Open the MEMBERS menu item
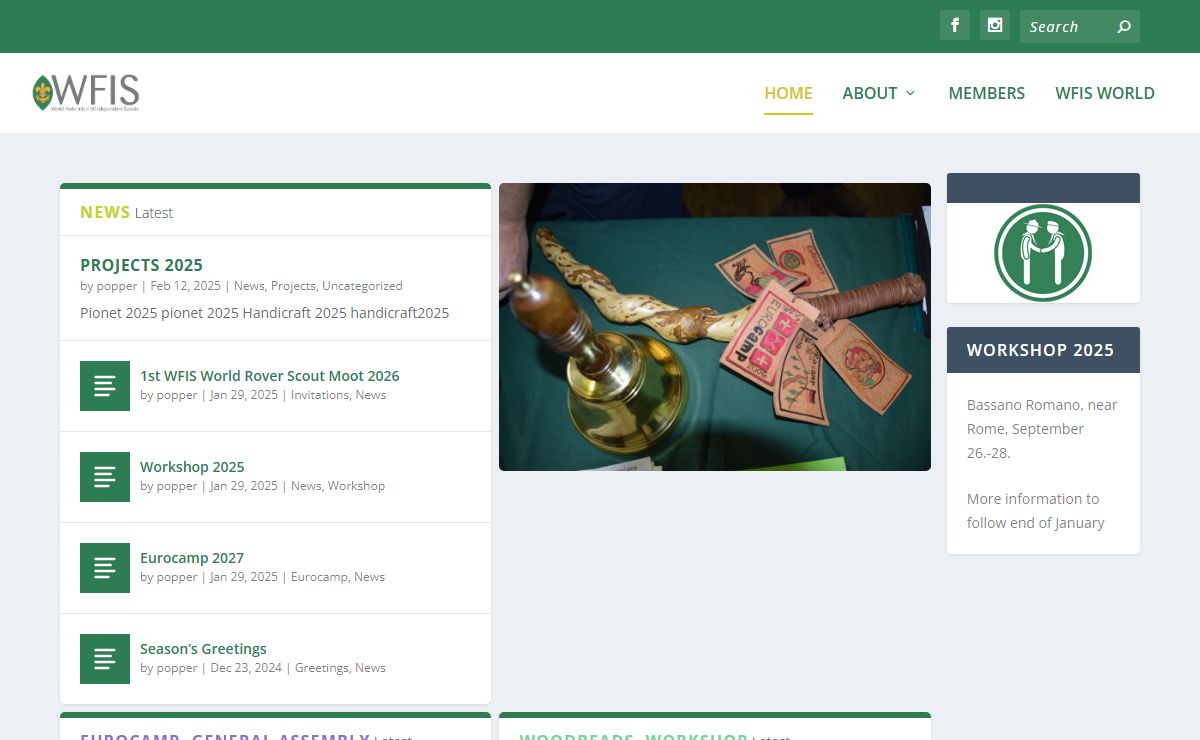Screen dimensions: 1200x740 tap(986, 93)
